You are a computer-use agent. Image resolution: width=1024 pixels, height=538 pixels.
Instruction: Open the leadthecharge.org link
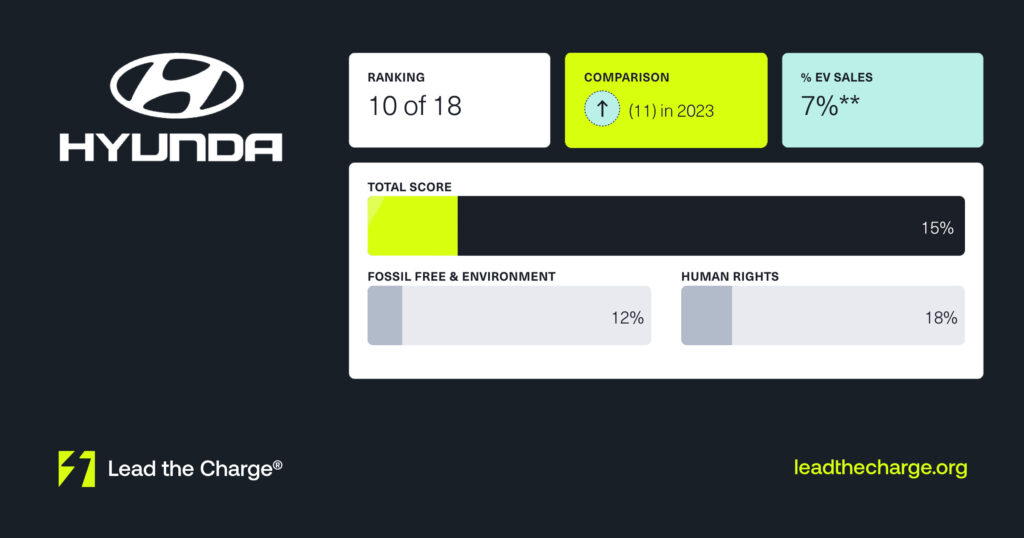880,467
